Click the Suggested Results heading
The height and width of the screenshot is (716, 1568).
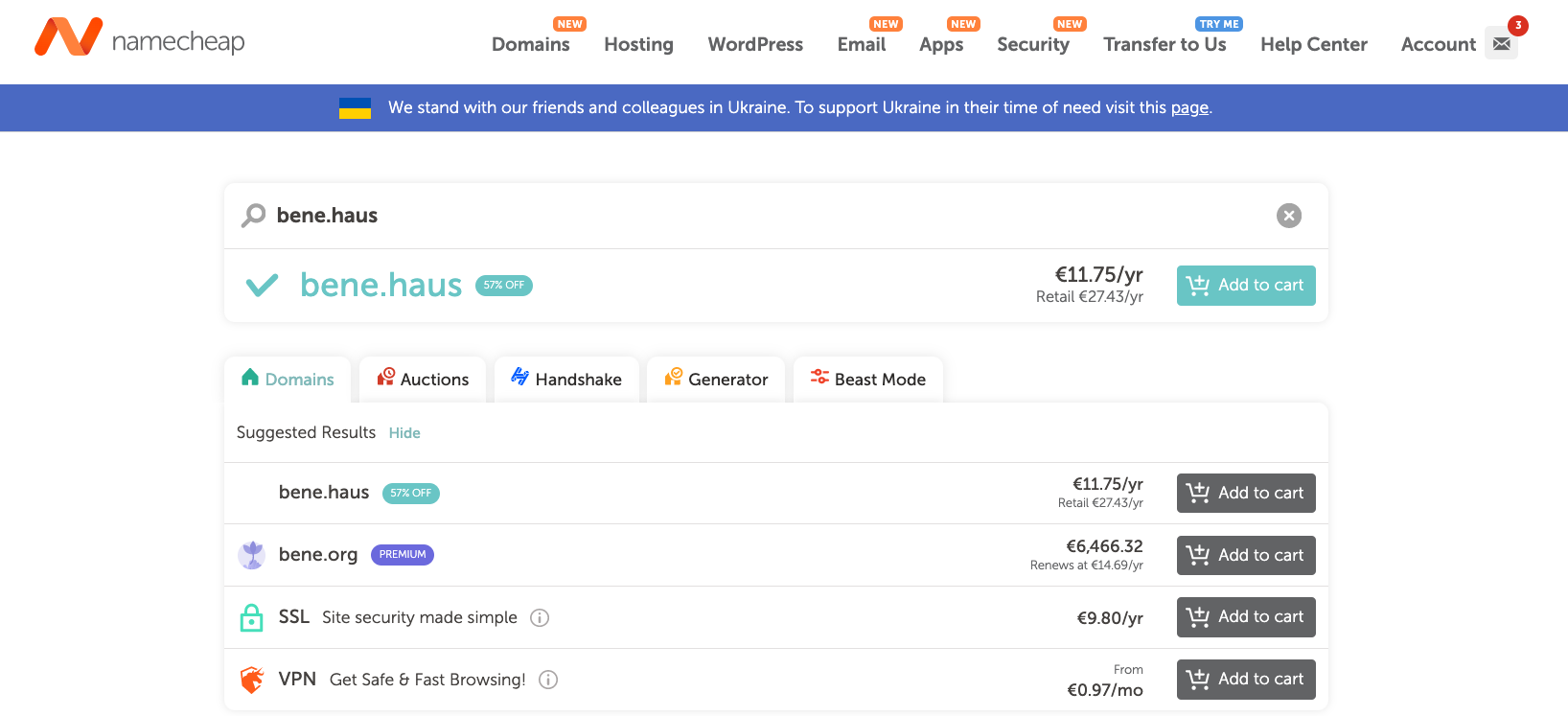click(x=306, y=432)
